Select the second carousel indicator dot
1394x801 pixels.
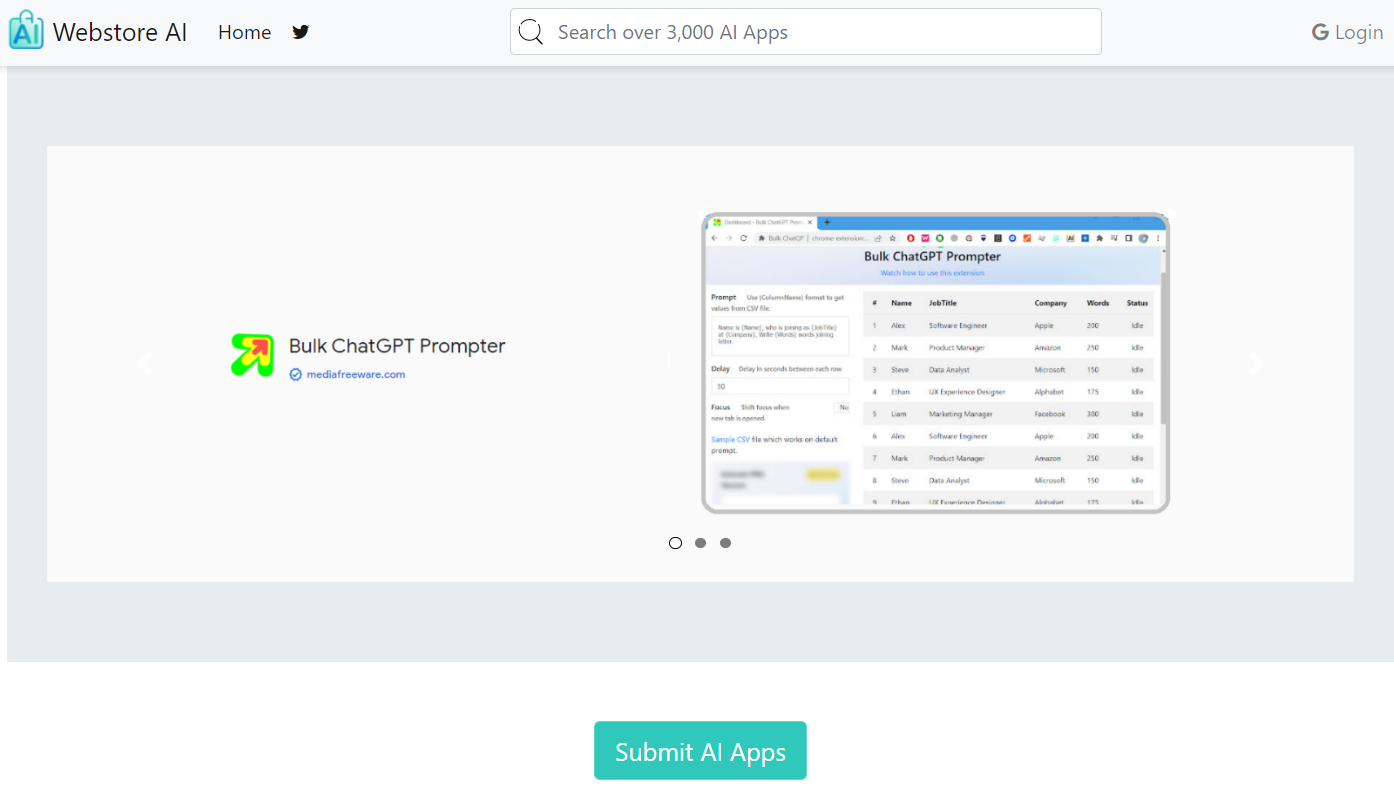pos(700,543)
